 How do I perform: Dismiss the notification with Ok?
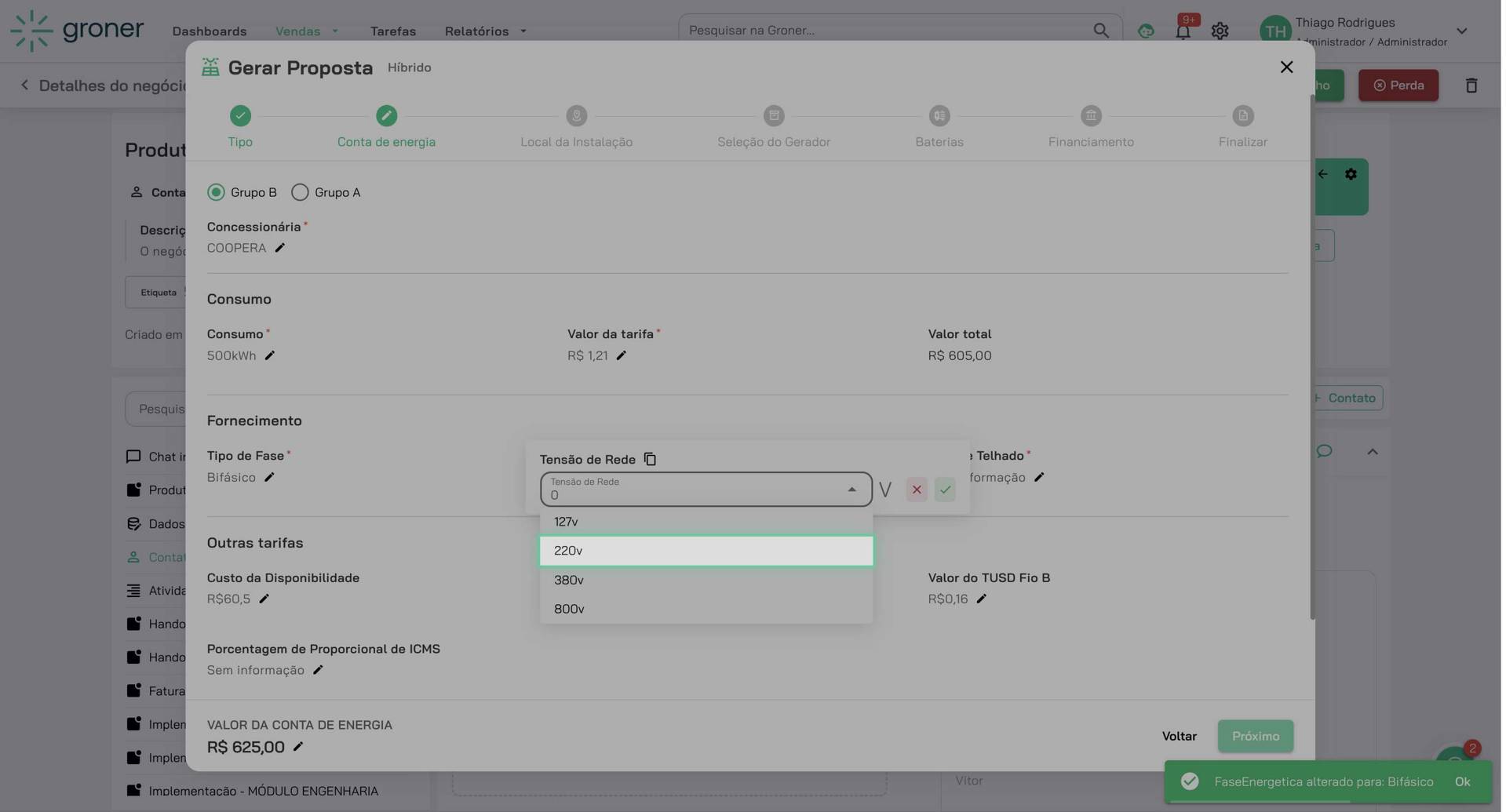point(1462,781)
